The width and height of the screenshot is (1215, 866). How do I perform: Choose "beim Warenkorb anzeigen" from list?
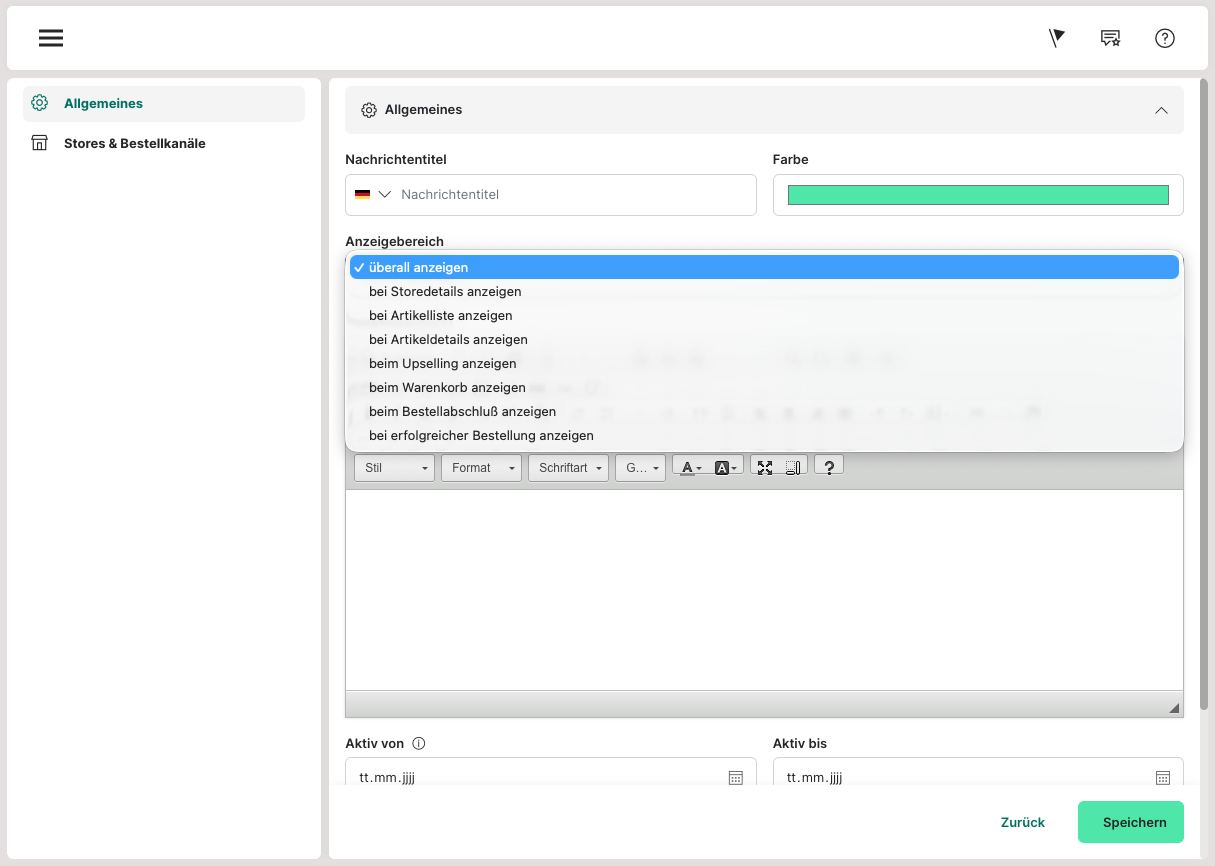pyautogui.click(x=447, y=387)
